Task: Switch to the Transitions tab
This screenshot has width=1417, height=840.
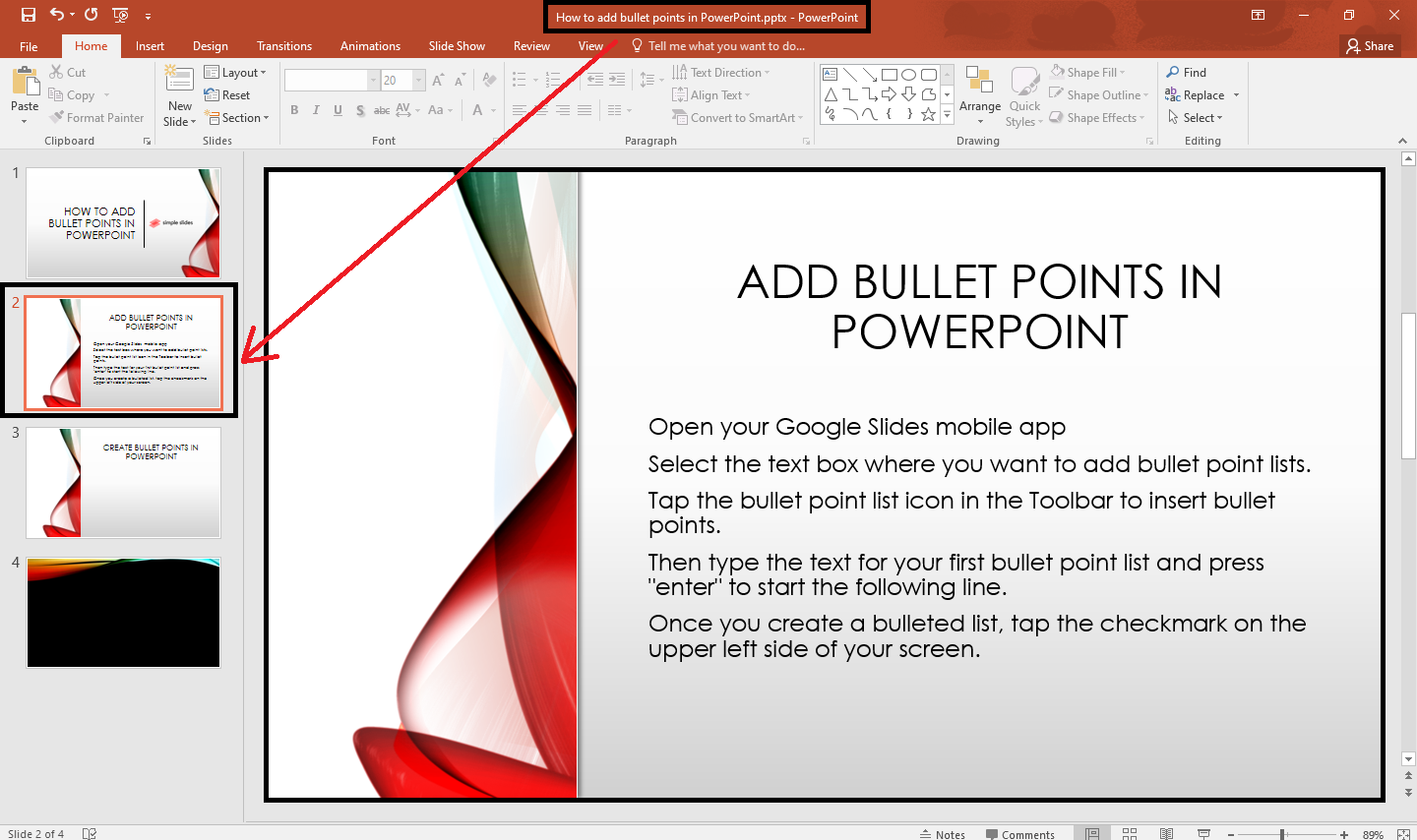Action: tap(284, 46)
